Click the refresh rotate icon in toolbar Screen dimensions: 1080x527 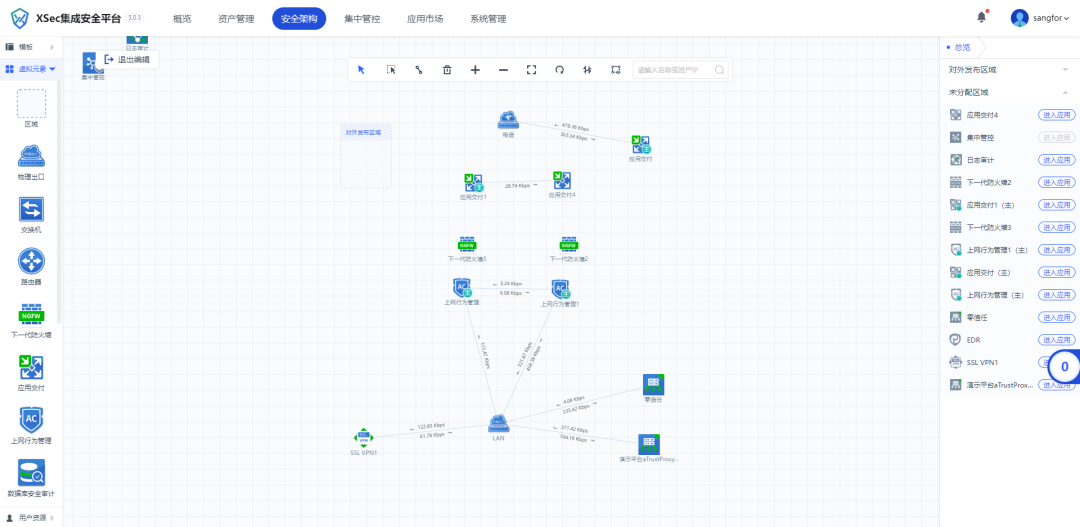[560, 70]
